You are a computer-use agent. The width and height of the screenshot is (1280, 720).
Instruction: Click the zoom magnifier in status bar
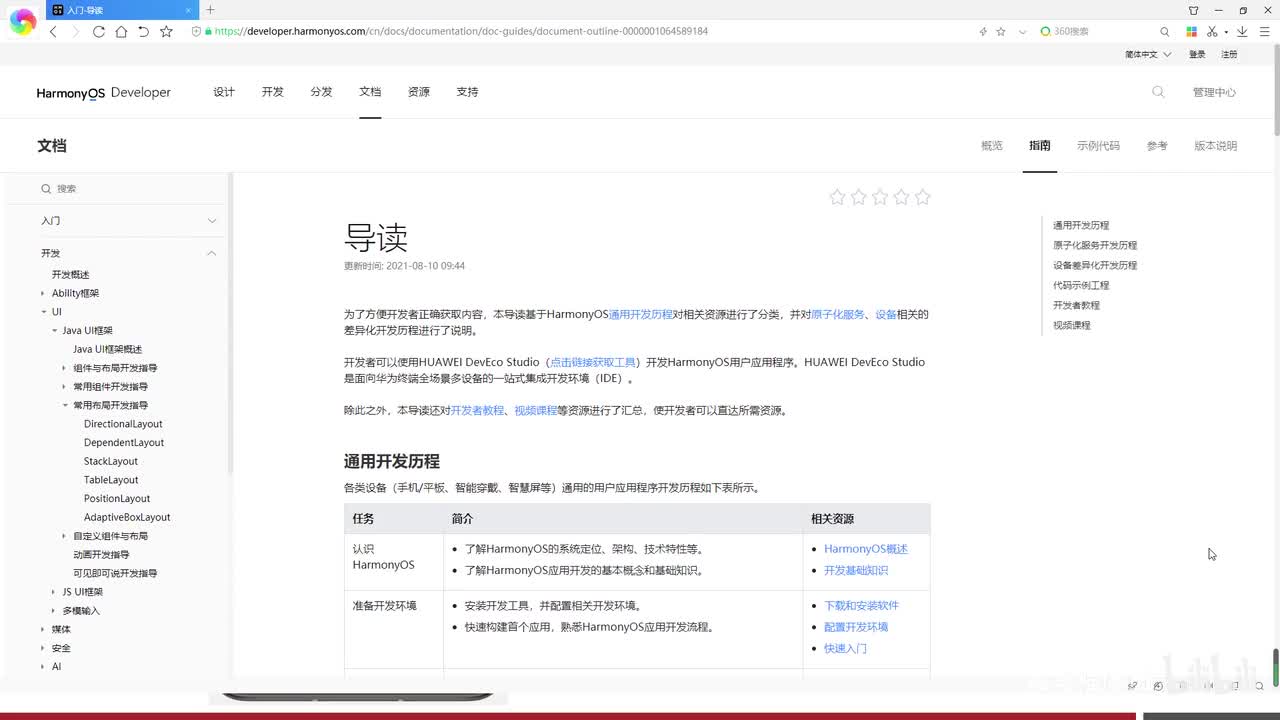click(1261, 686)
